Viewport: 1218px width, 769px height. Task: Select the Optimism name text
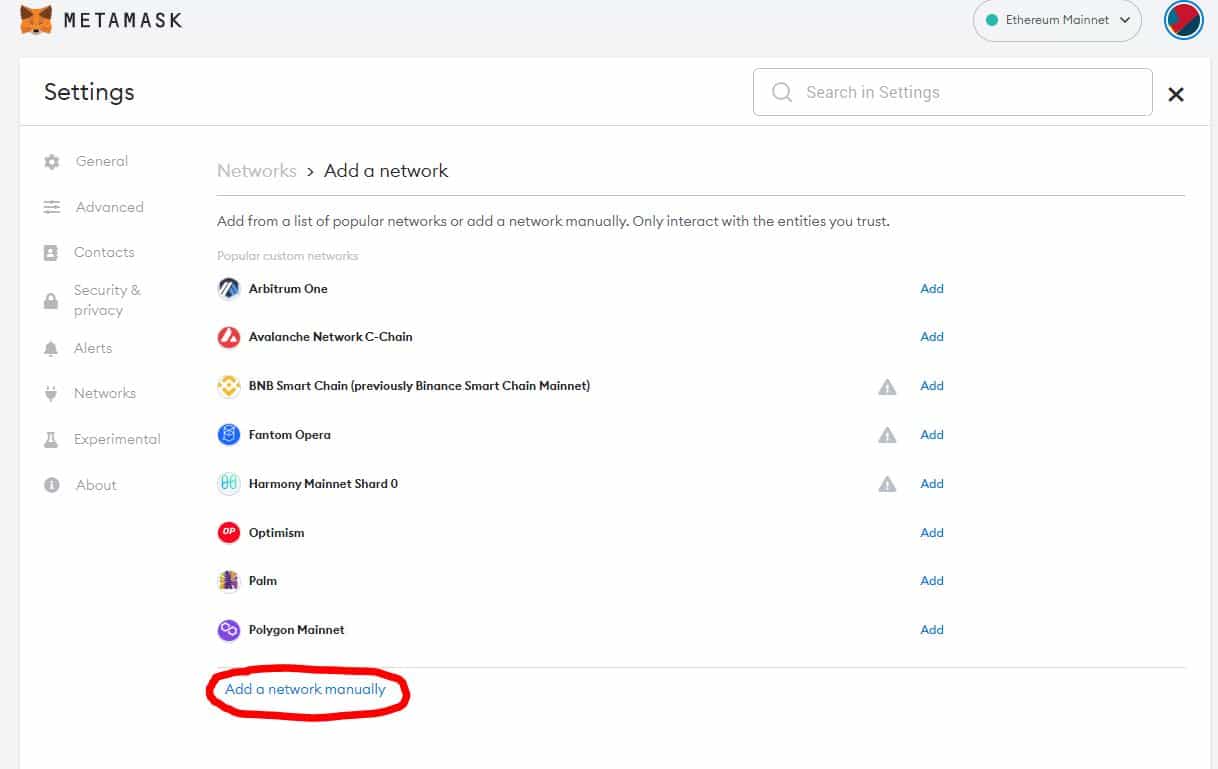point(276,533)
